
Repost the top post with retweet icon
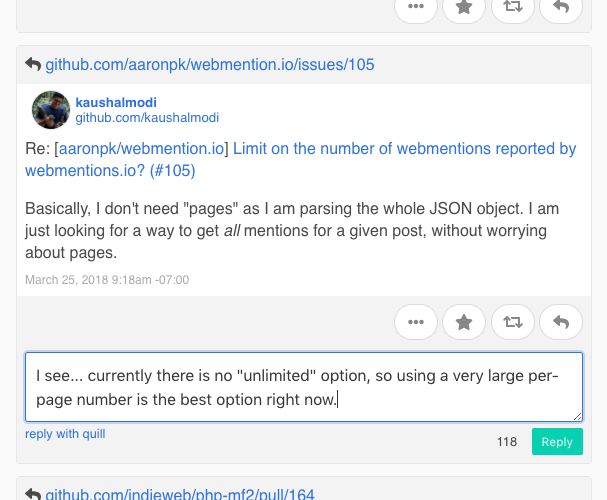point(513,7)
